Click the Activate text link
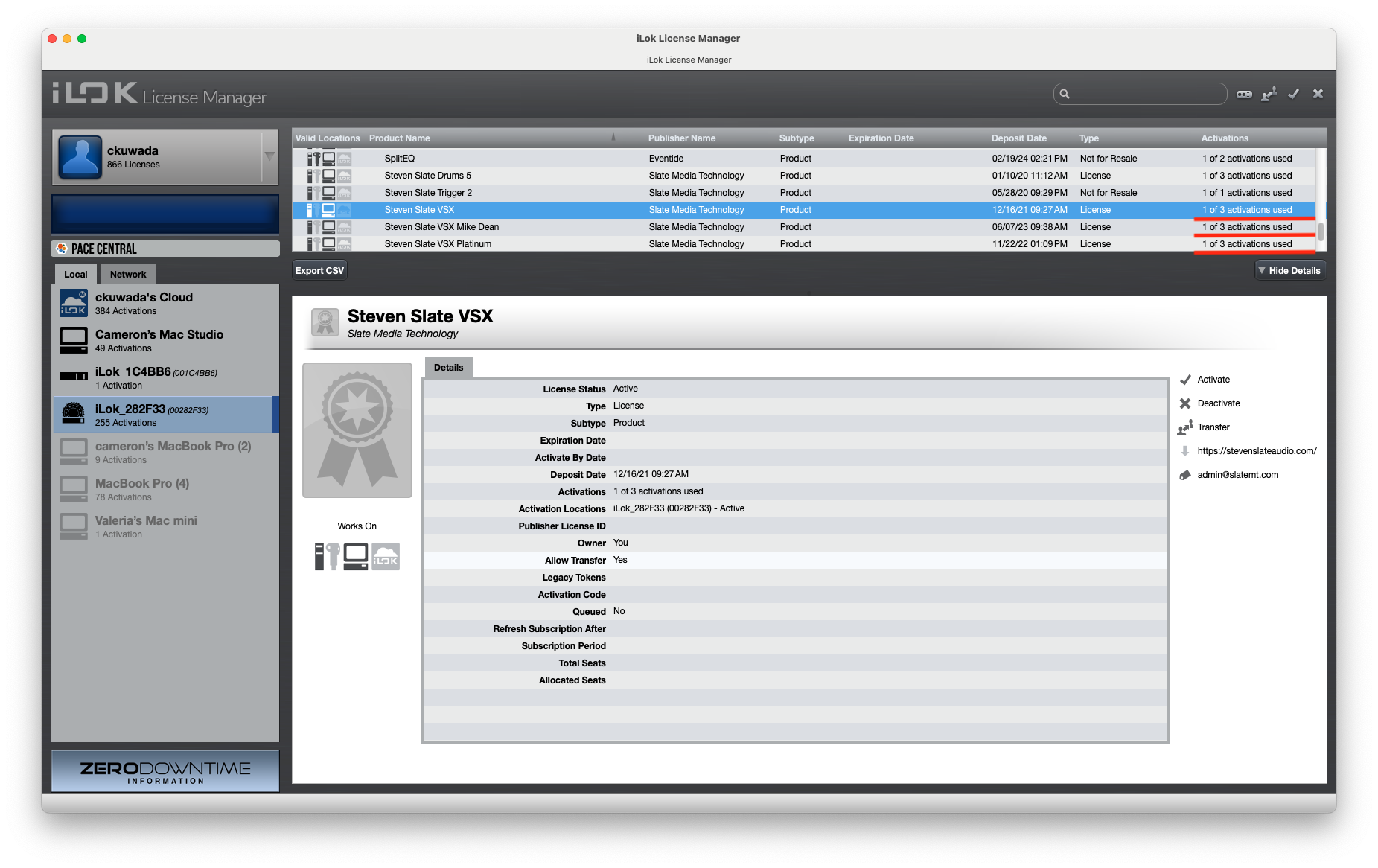Screen dimensions: 1378x868 [x=1213, y=380]
